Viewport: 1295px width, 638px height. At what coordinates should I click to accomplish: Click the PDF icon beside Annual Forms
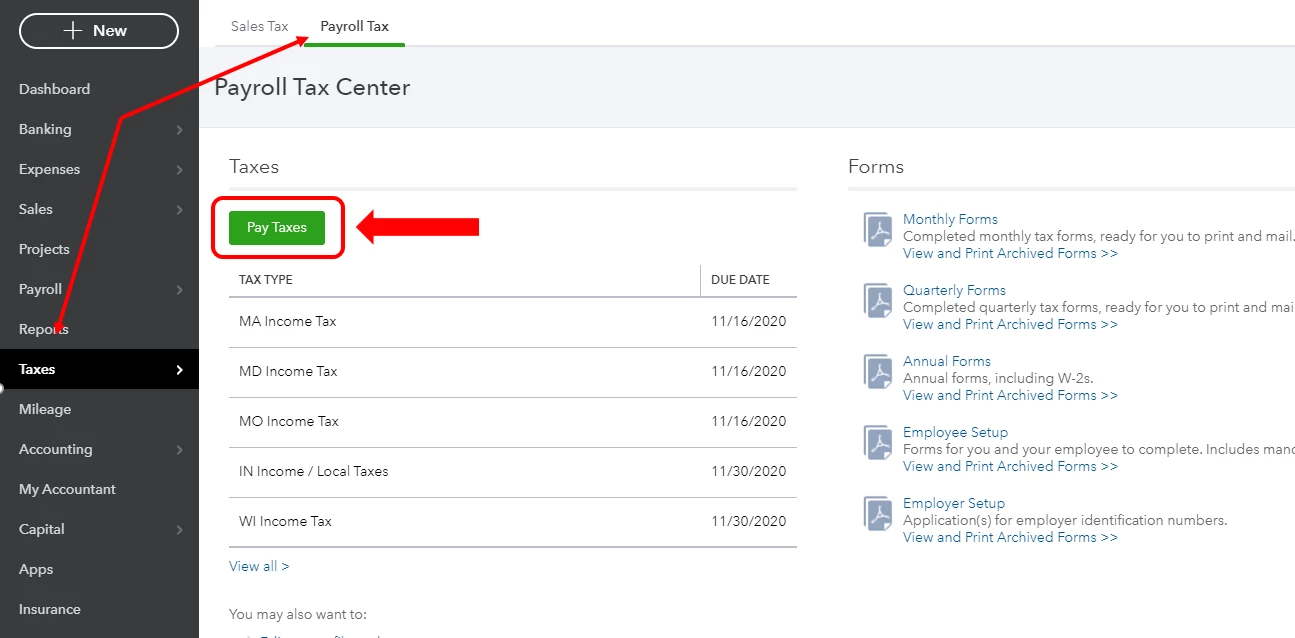[879, 372]
